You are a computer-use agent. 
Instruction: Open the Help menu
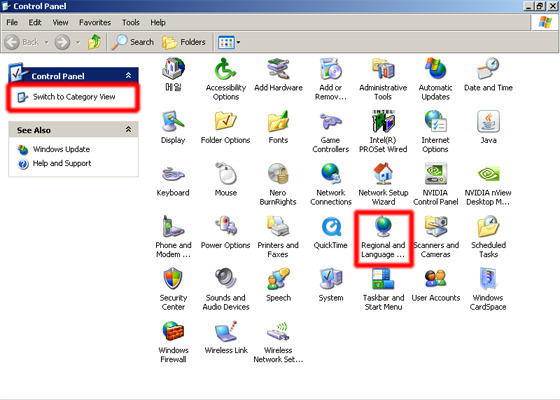tap(158, 22)
